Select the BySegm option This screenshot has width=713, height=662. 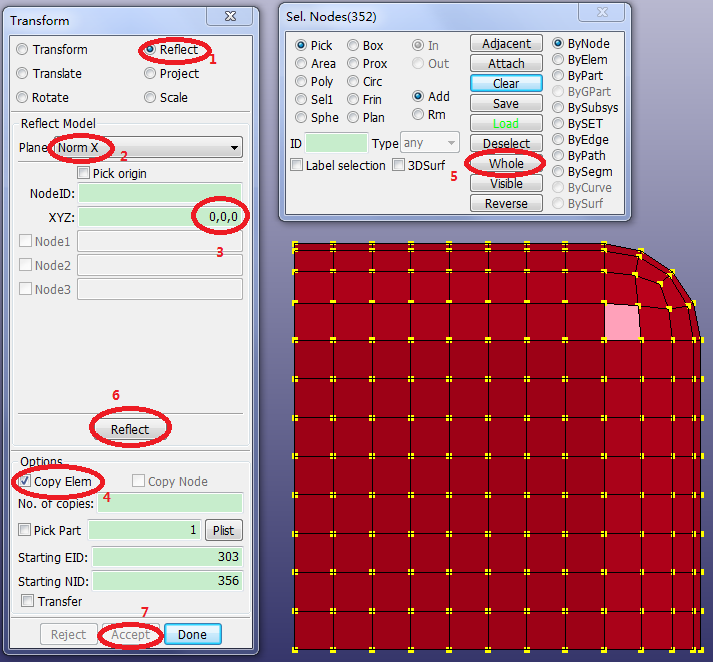(558, 171)
